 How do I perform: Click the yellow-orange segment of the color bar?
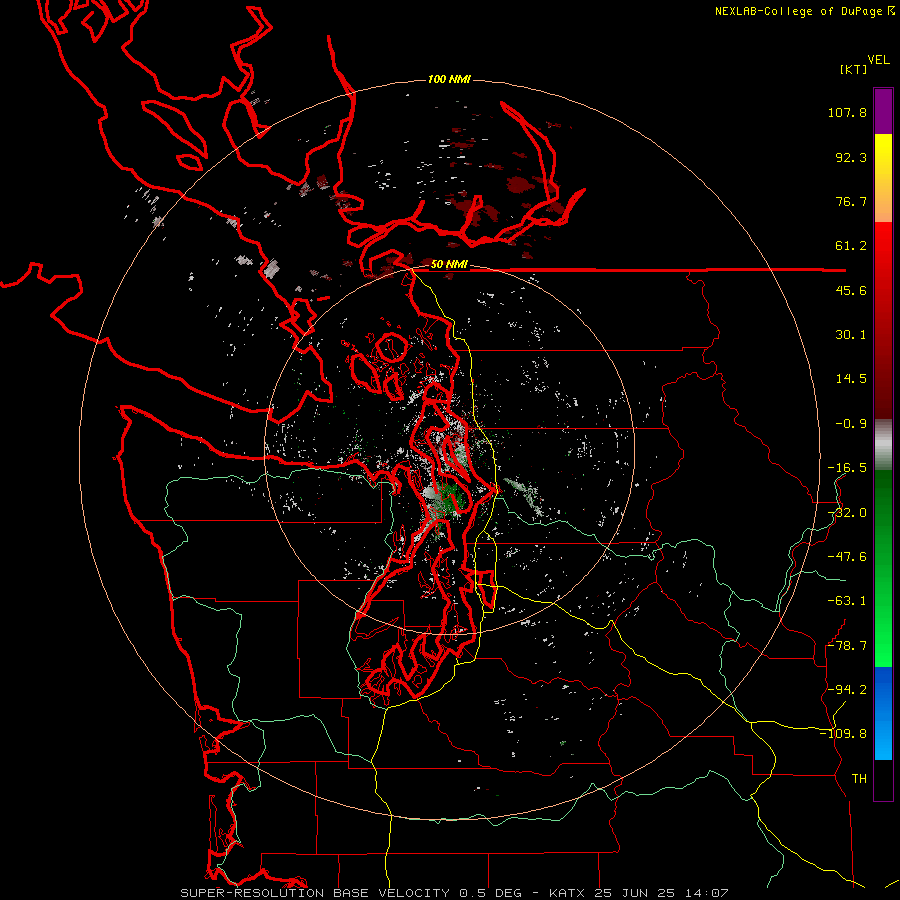(x=883, y=178)
